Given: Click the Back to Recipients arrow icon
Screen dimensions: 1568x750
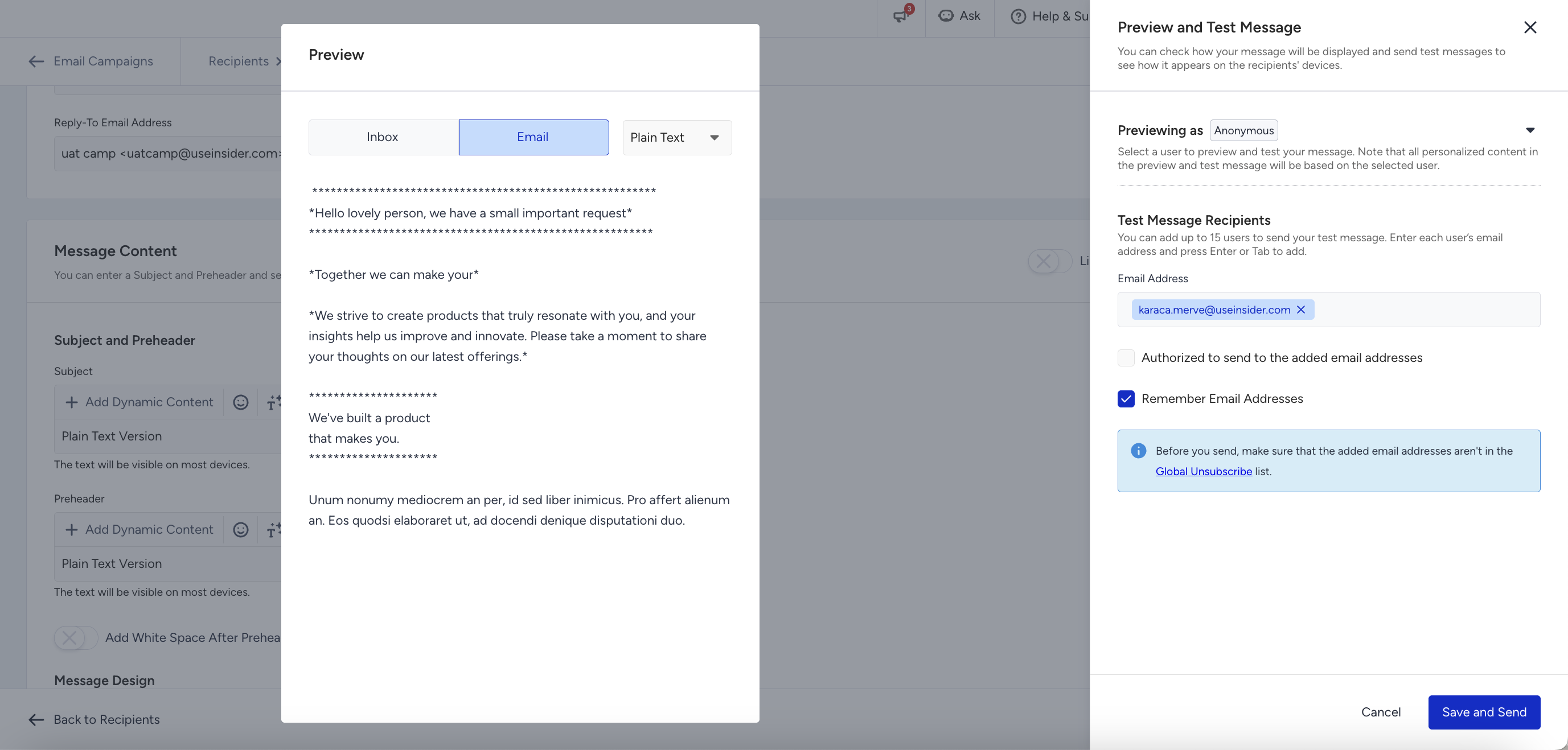Looking at the screenshot, I should coord(36,720).
